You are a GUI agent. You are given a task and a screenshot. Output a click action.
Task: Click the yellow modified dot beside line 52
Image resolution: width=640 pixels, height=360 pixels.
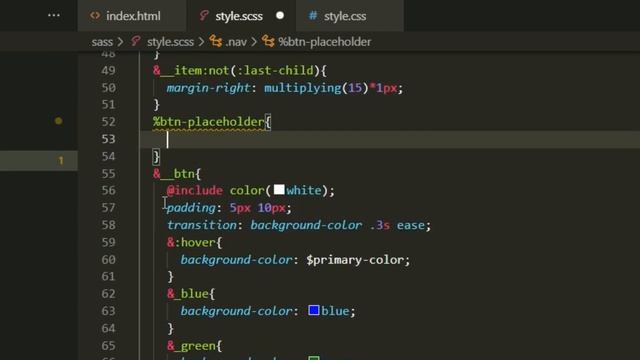[58, 121]
